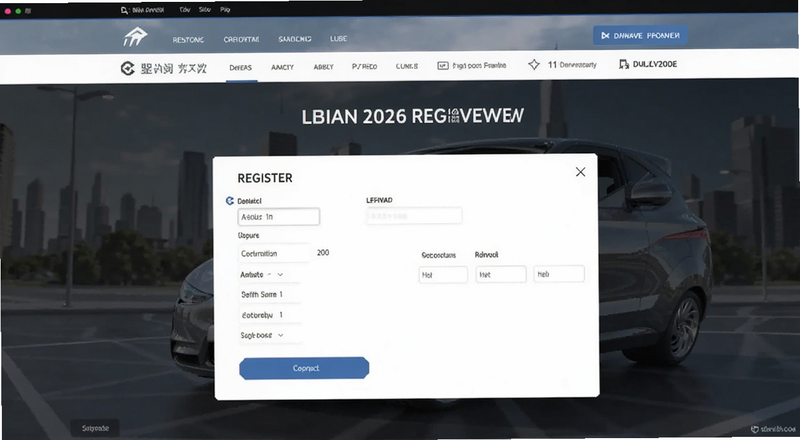The width and height of the screenshot is (800, 440).
Task: Click the Coctirmition input field
Action: coord(274,254)
